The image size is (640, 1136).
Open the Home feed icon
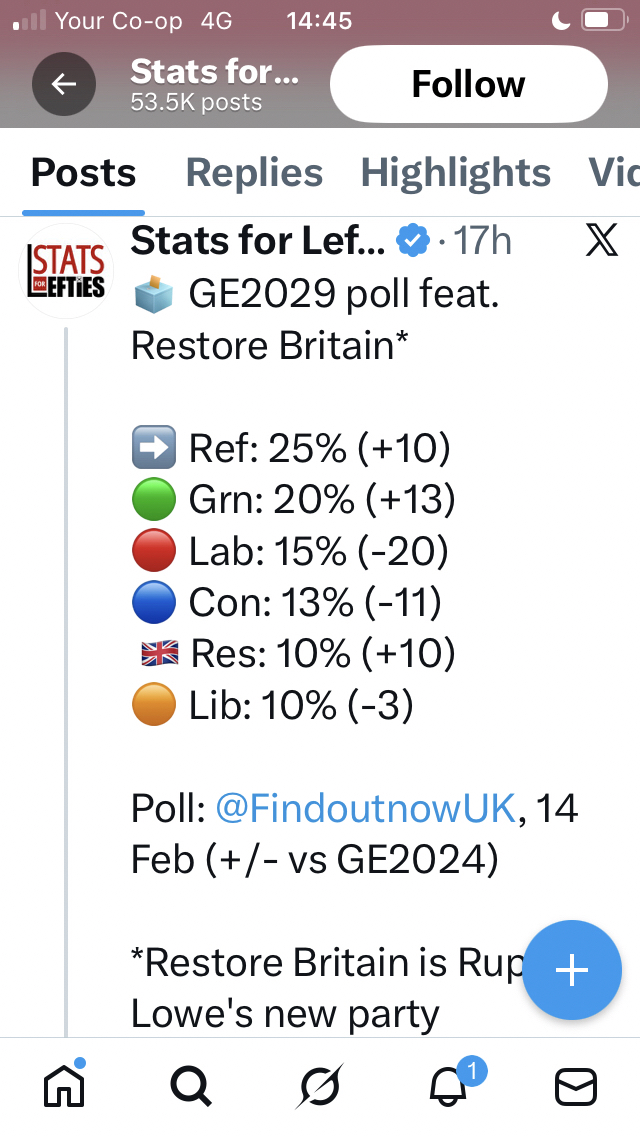pos(64,1085)
